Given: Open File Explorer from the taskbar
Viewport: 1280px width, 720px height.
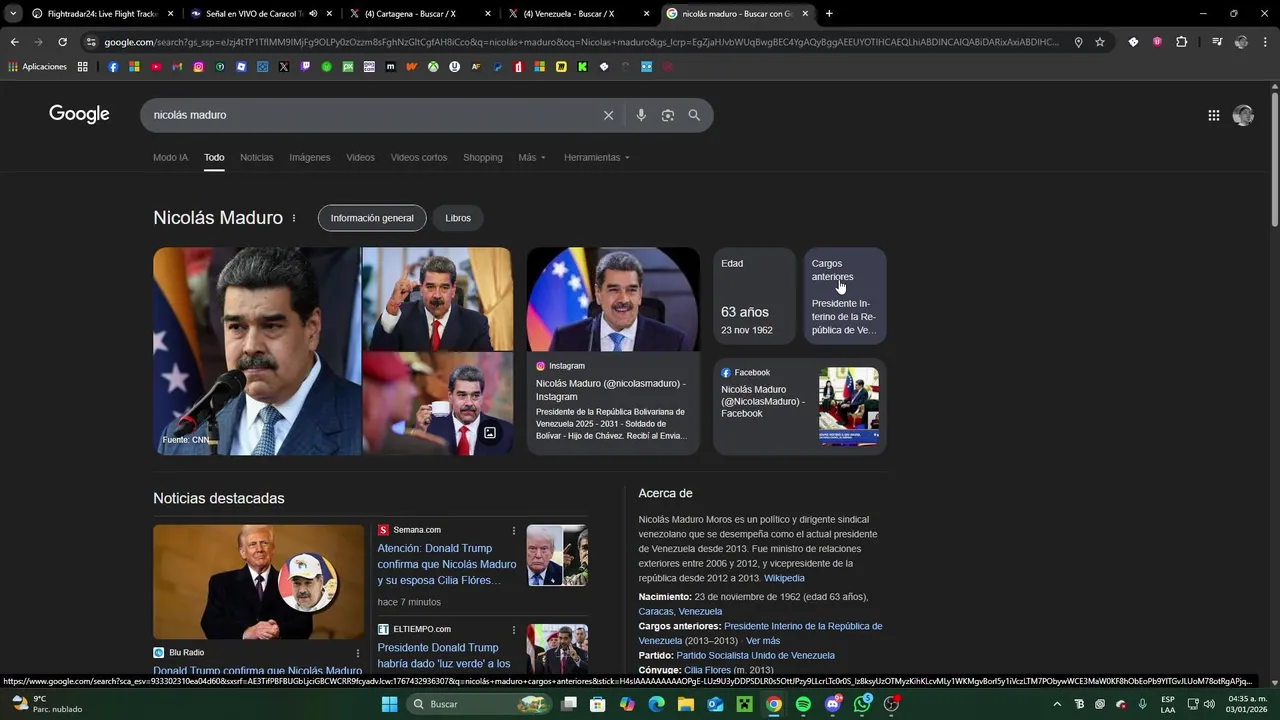Looking at the screenshot, I should (686, 704).
